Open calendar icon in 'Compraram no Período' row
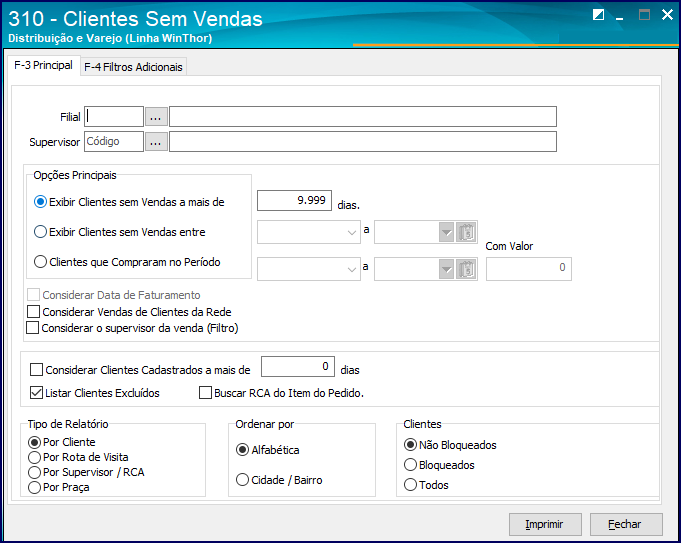 coord(466,269)
